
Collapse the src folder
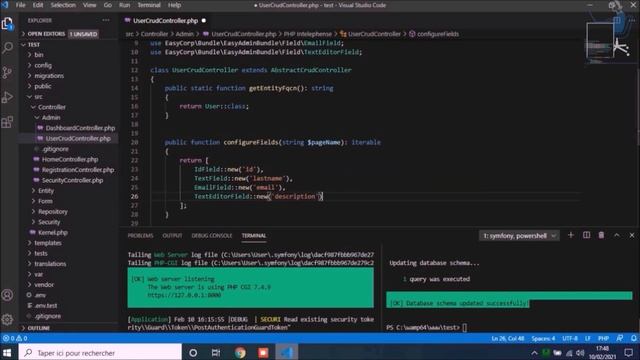coord(38,97)
